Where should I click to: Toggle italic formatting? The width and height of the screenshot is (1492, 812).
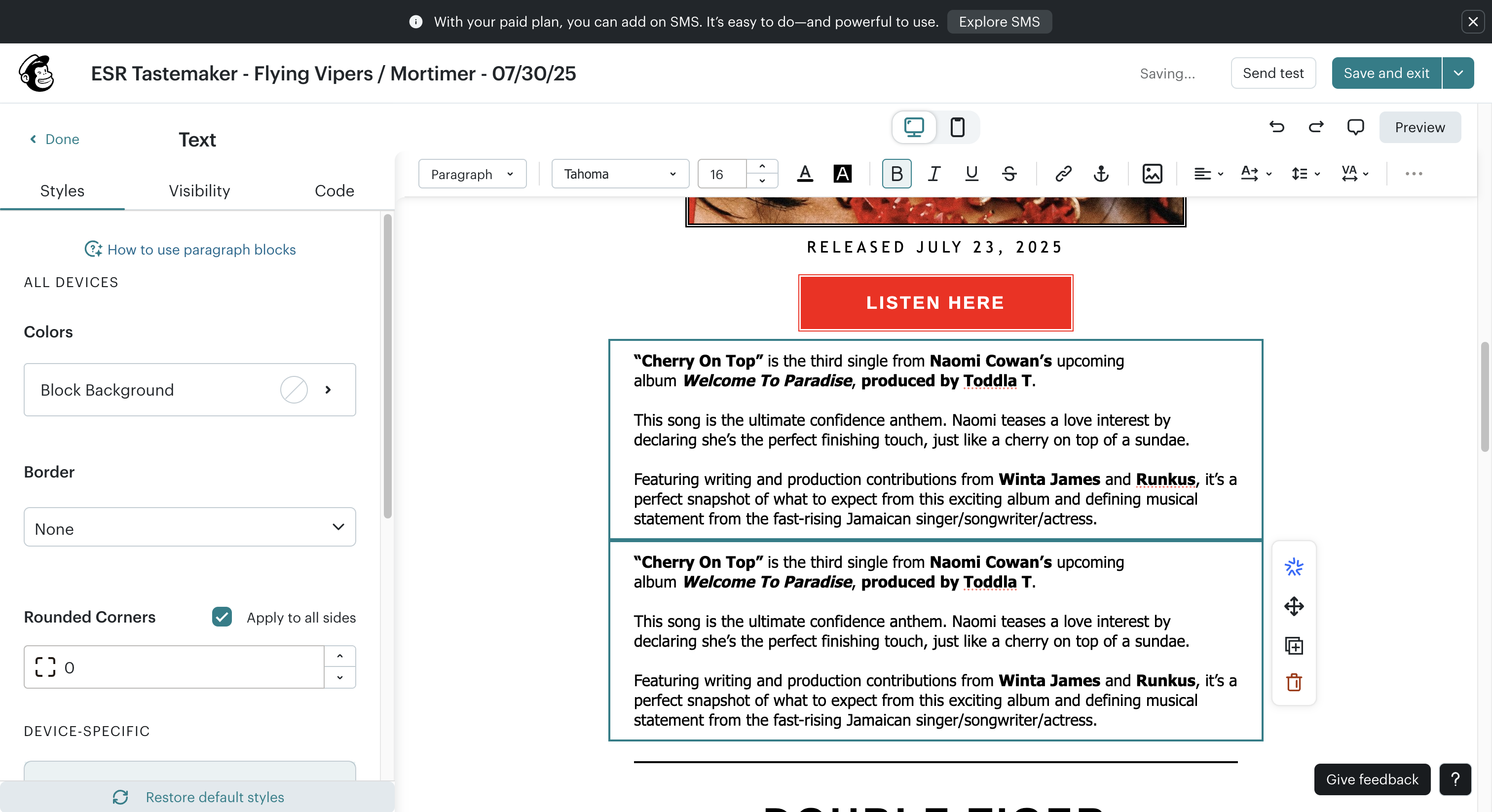[x=934, y=174]
